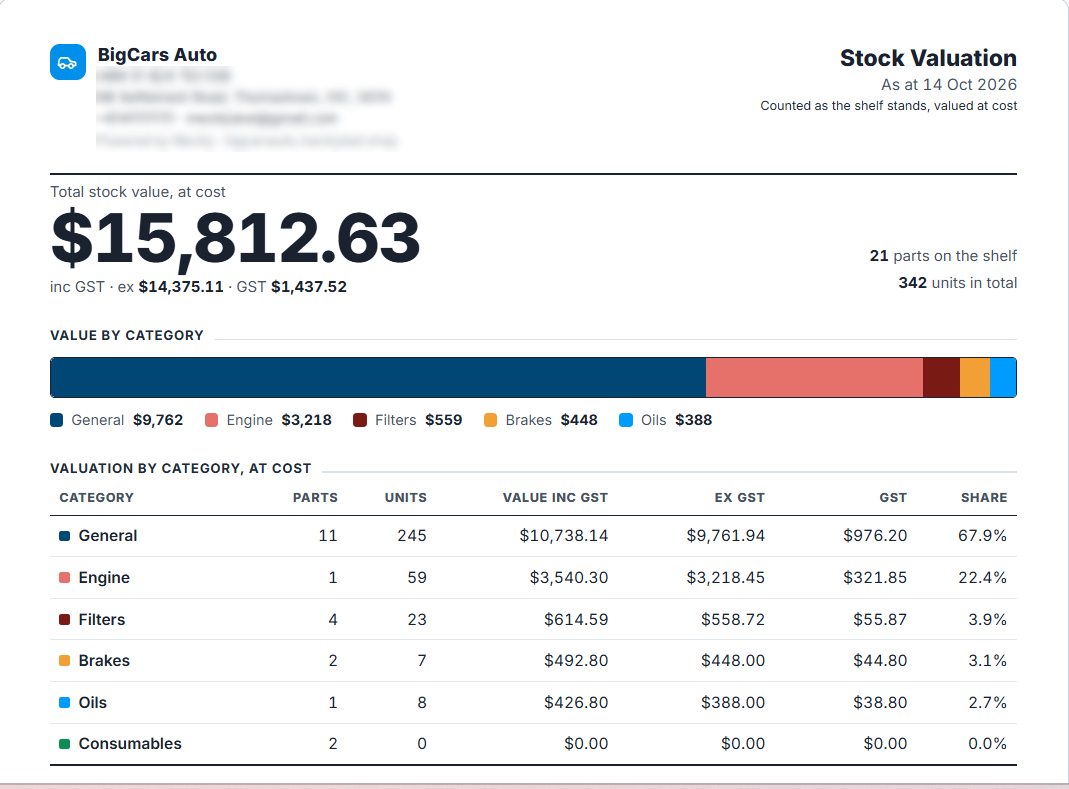This screenshot has height=789, width=1069.
Task: Click the General category name in the table
Action: click(x=108, y=536)
